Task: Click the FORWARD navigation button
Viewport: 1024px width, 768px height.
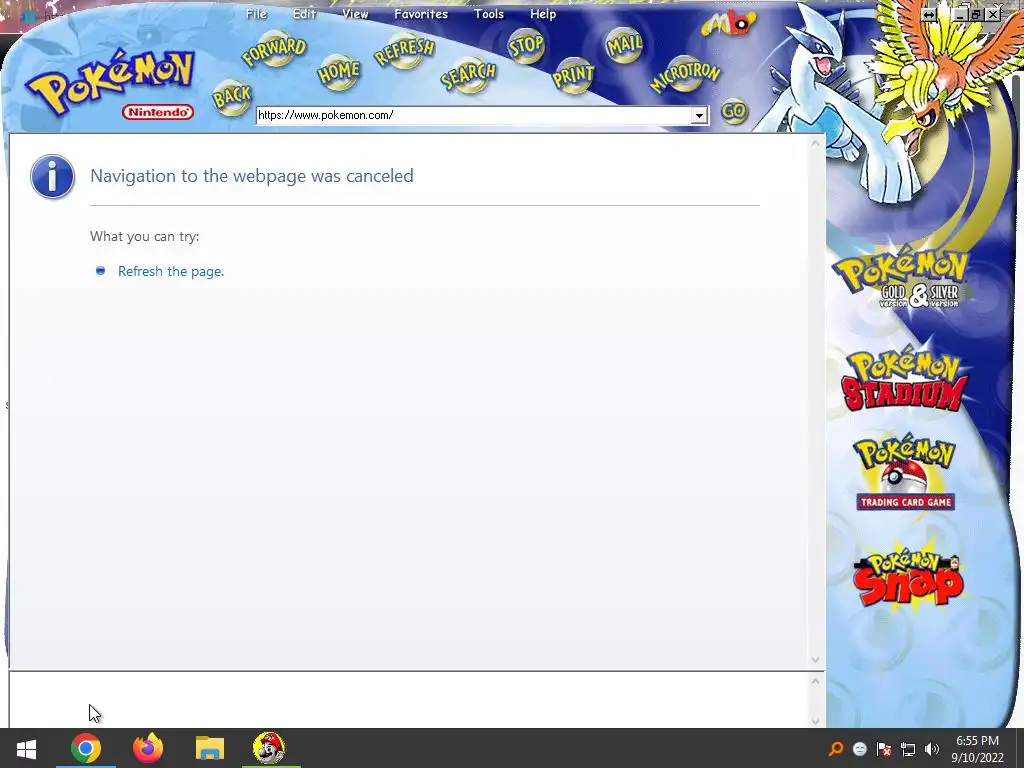Action: pyautogui.click(x=274, y=50)
